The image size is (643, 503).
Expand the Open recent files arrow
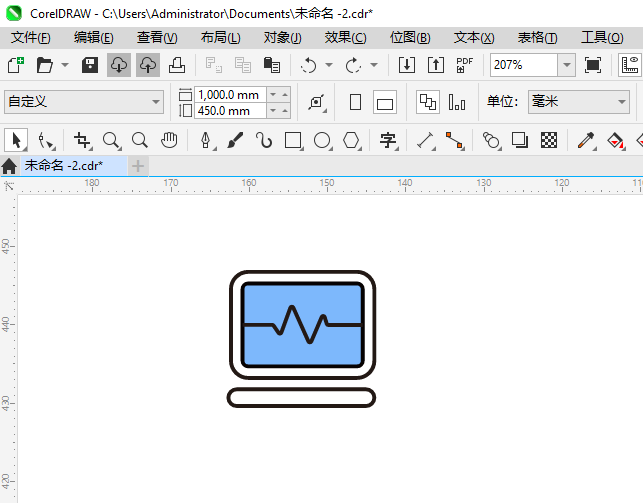pos(65,65)
